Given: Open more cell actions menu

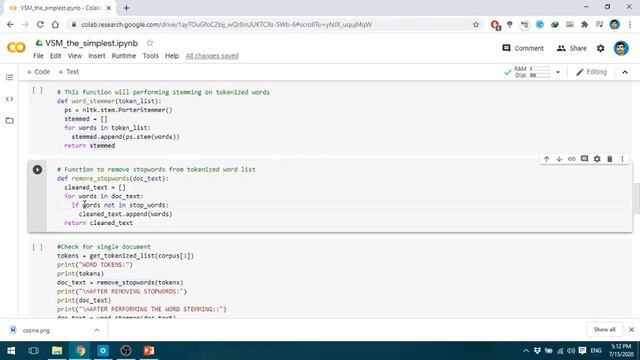Looking at the screenshot, I should click(622, 159).
